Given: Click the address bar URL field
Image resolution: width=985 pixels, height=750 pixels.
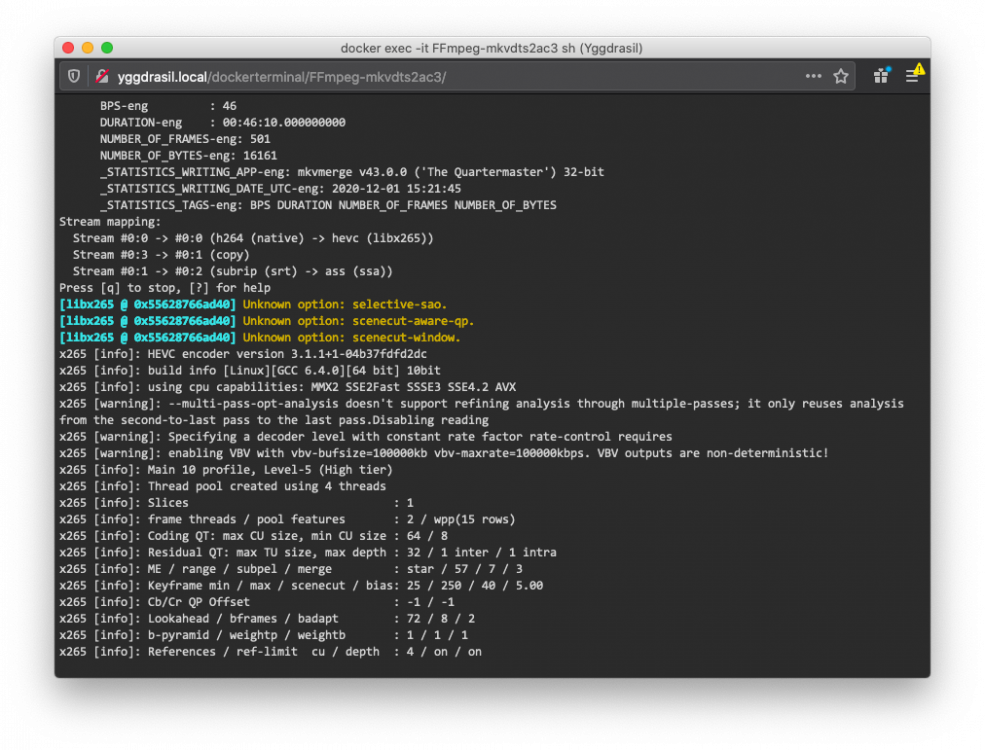Looking at the screenshot, I should point(457,77).
